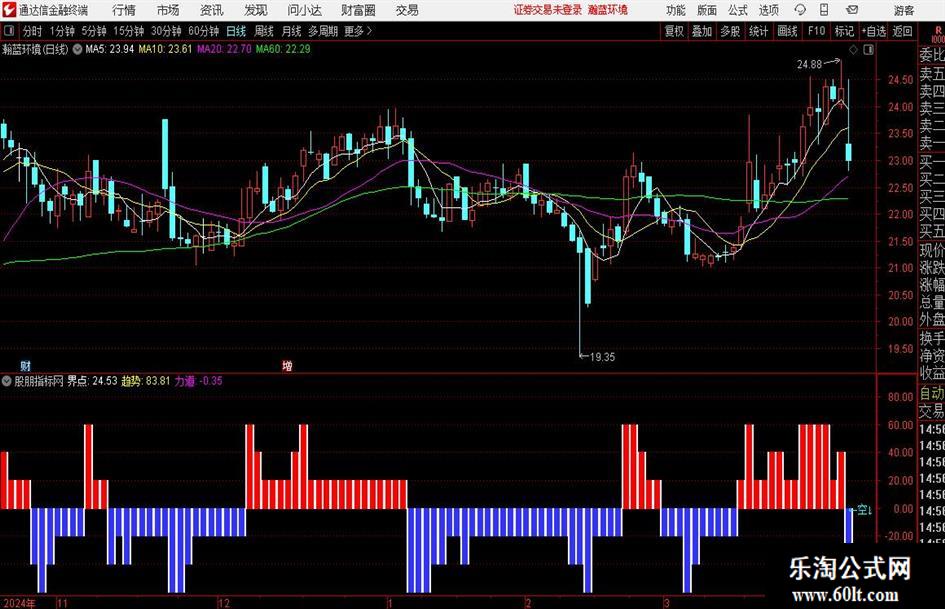Switch to the 5分钟 period tab
Viewport: 945px width, 609px height.
tap(93, 31)
